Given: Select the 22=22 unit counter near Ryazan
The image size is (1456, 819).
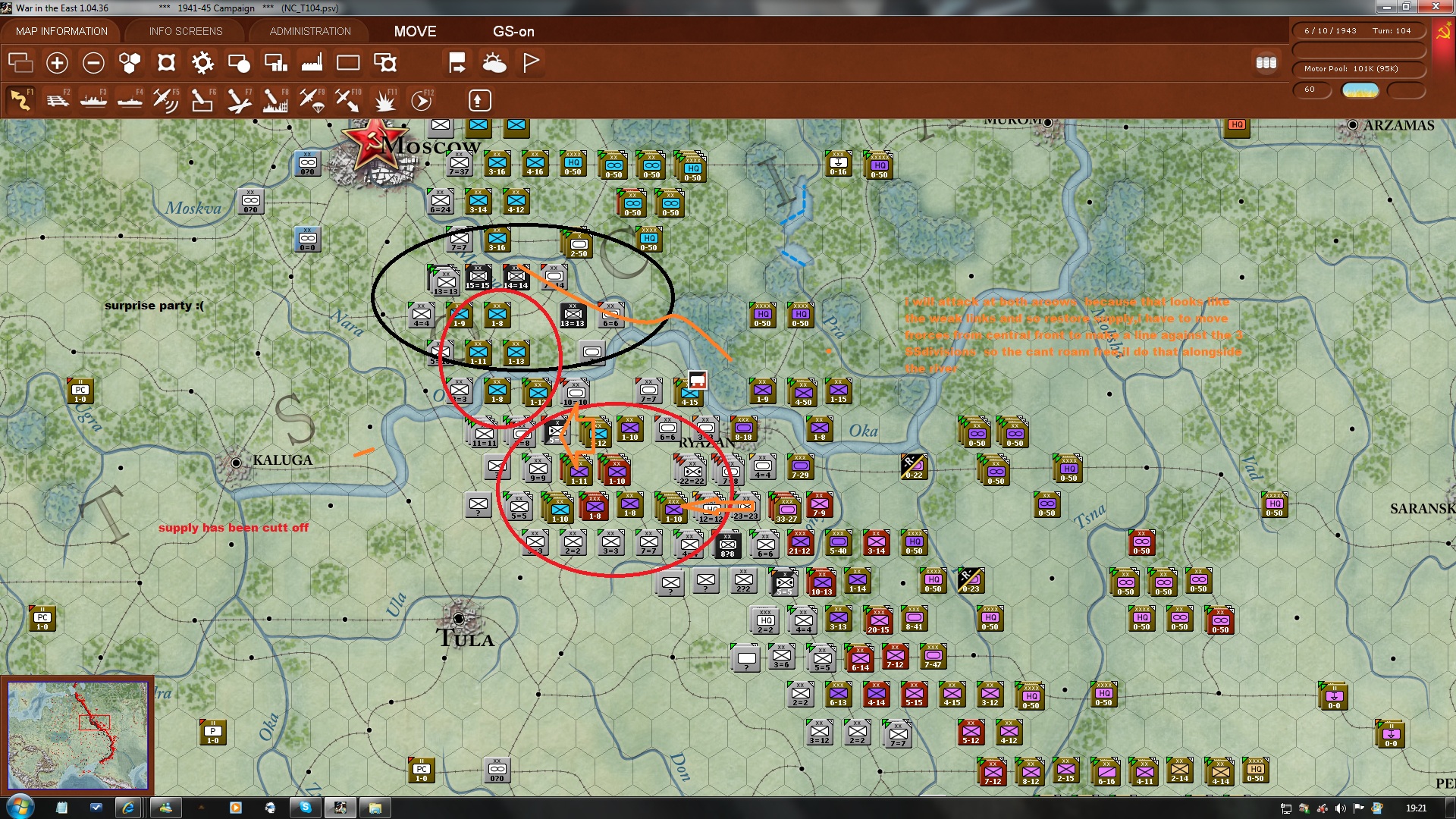Looking at the screenshot, I should [x=692, y=472].
